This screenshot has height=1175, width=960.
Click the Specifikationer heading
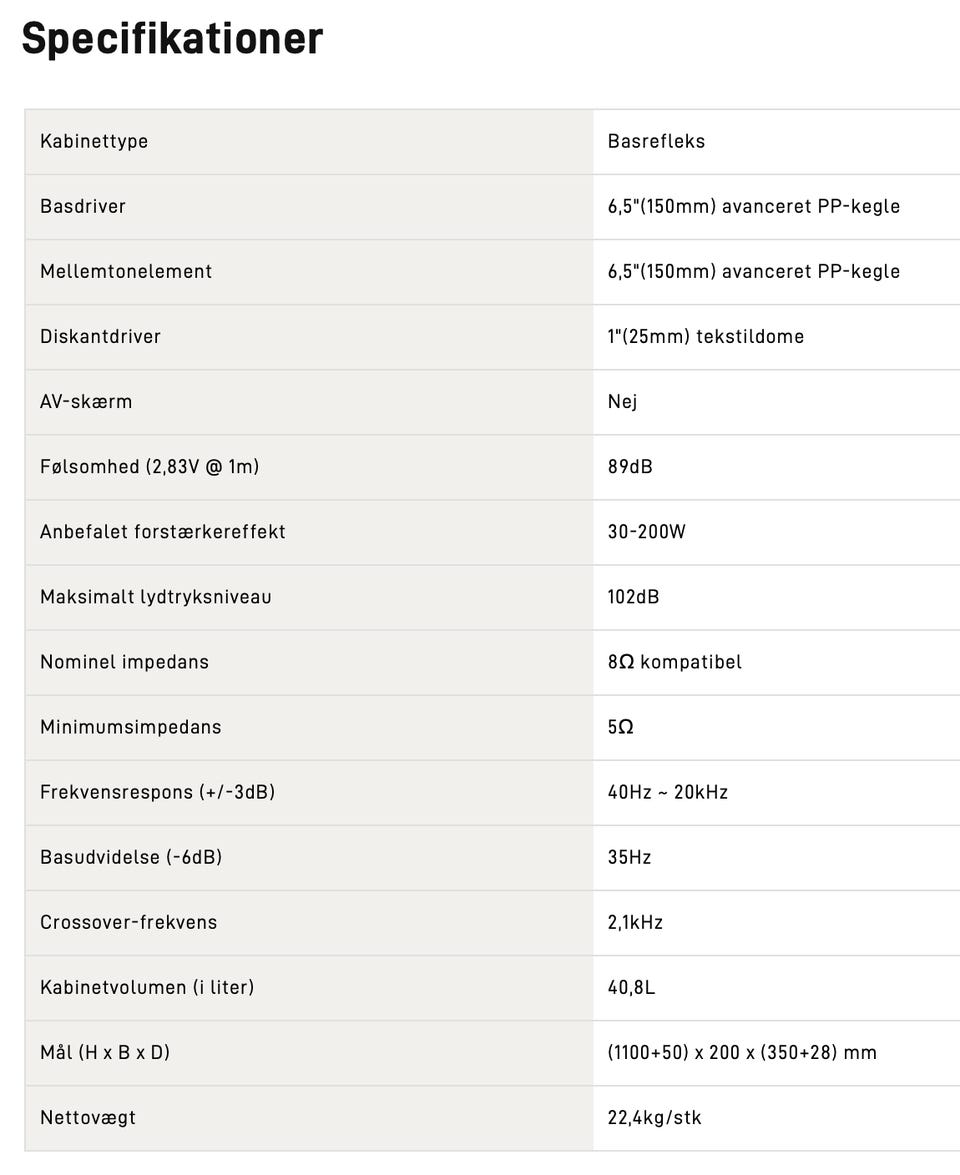pyautogui.click(x=172, y=39)
